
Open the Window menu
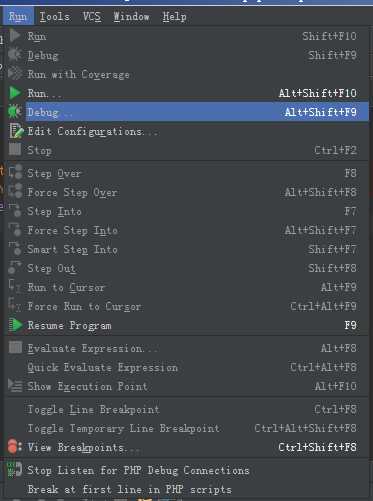point(131,16)
